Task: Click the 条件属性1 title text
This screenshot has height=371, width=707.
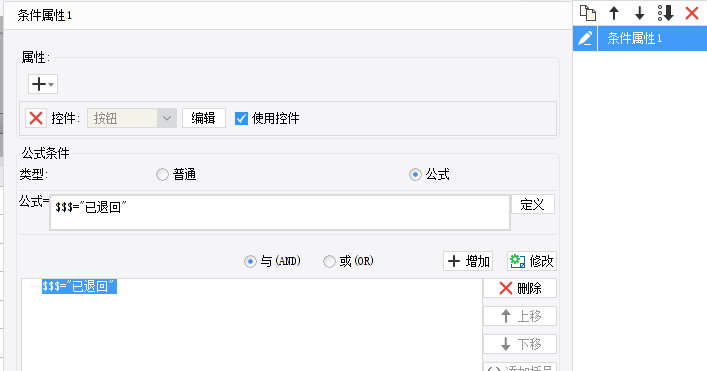Action: pos(45,15)
